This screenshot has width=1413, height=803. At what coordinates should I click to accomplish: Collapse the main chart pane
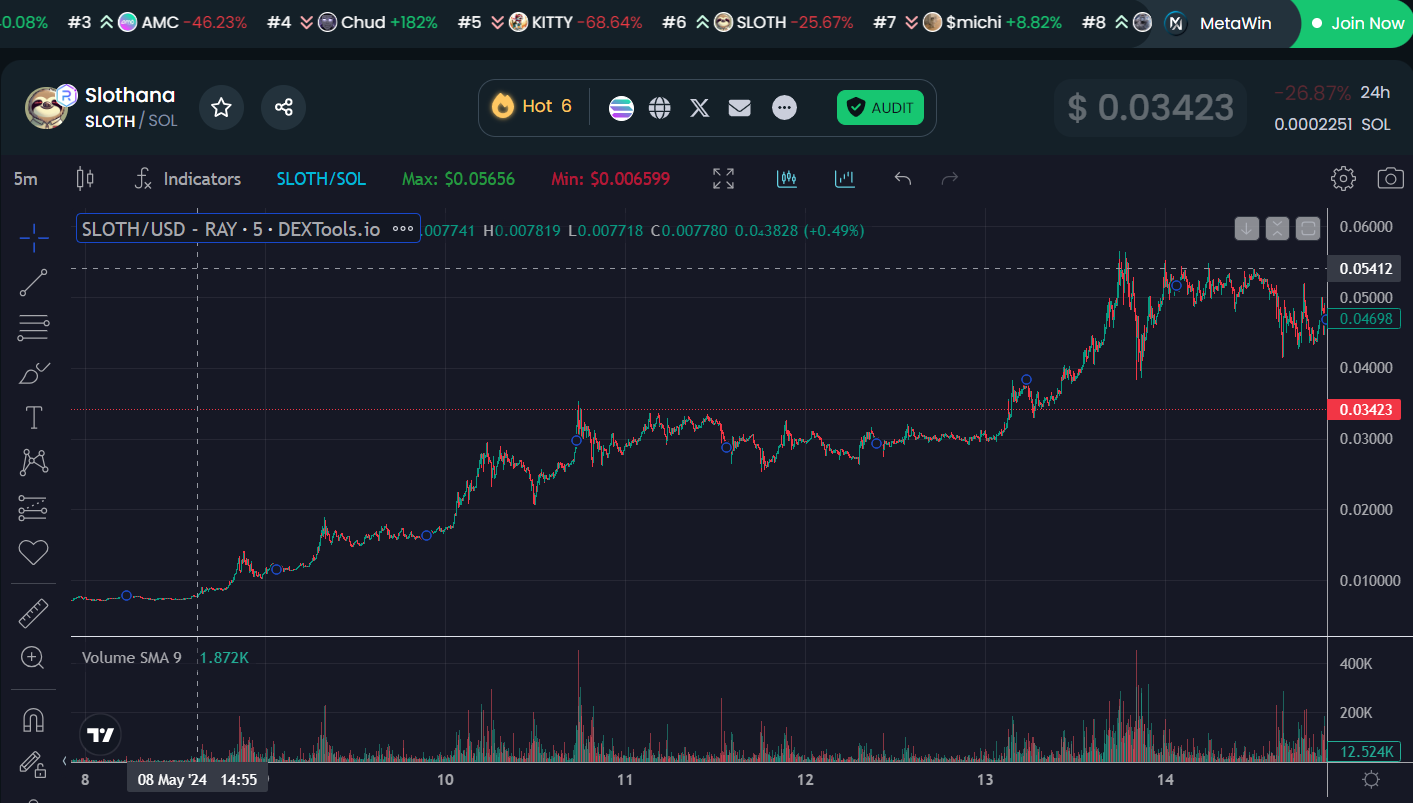point(1277,229)
